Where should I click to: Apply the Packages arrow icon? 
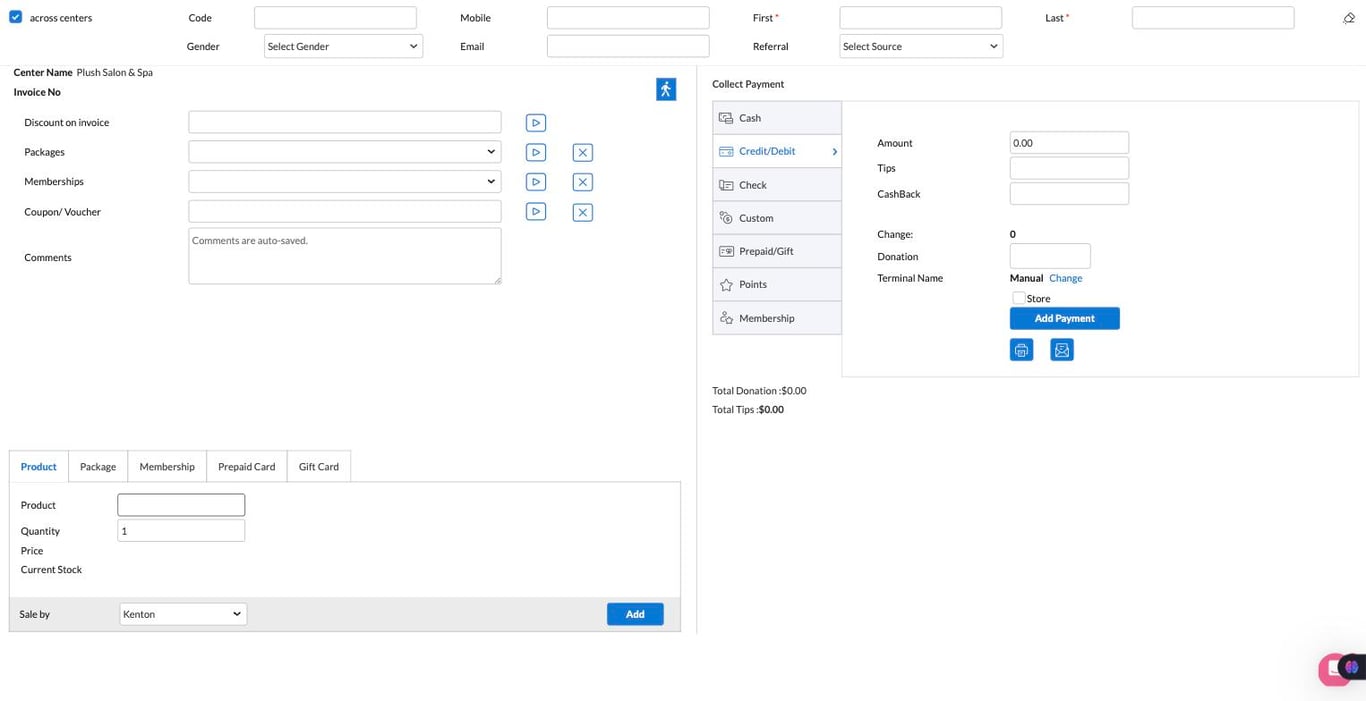[x=536, y=152]
